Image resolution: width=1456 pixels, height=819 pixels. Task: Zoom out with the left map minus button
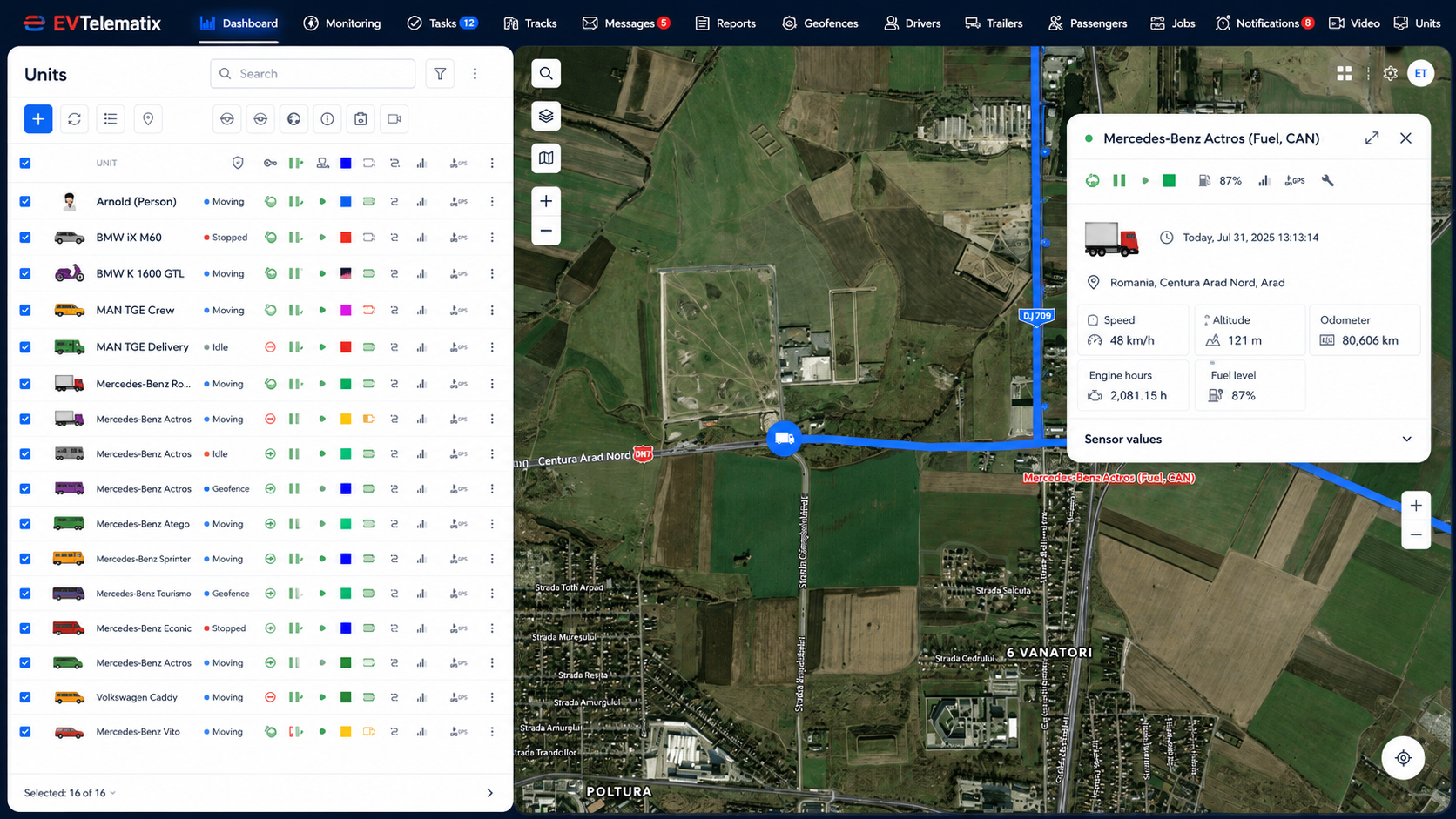(546, 231)
